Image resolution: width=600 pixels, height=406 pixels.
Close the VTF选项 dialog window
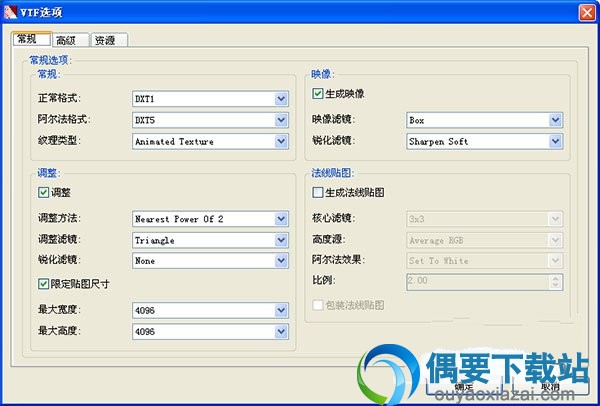click(587, 13)
